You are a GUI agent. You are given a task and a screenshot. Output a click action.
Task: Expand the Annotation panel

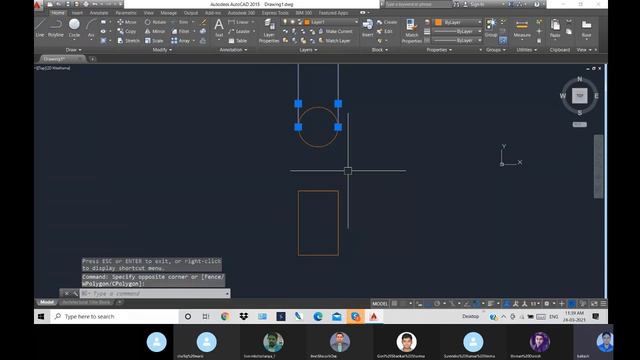coord(233,50)
